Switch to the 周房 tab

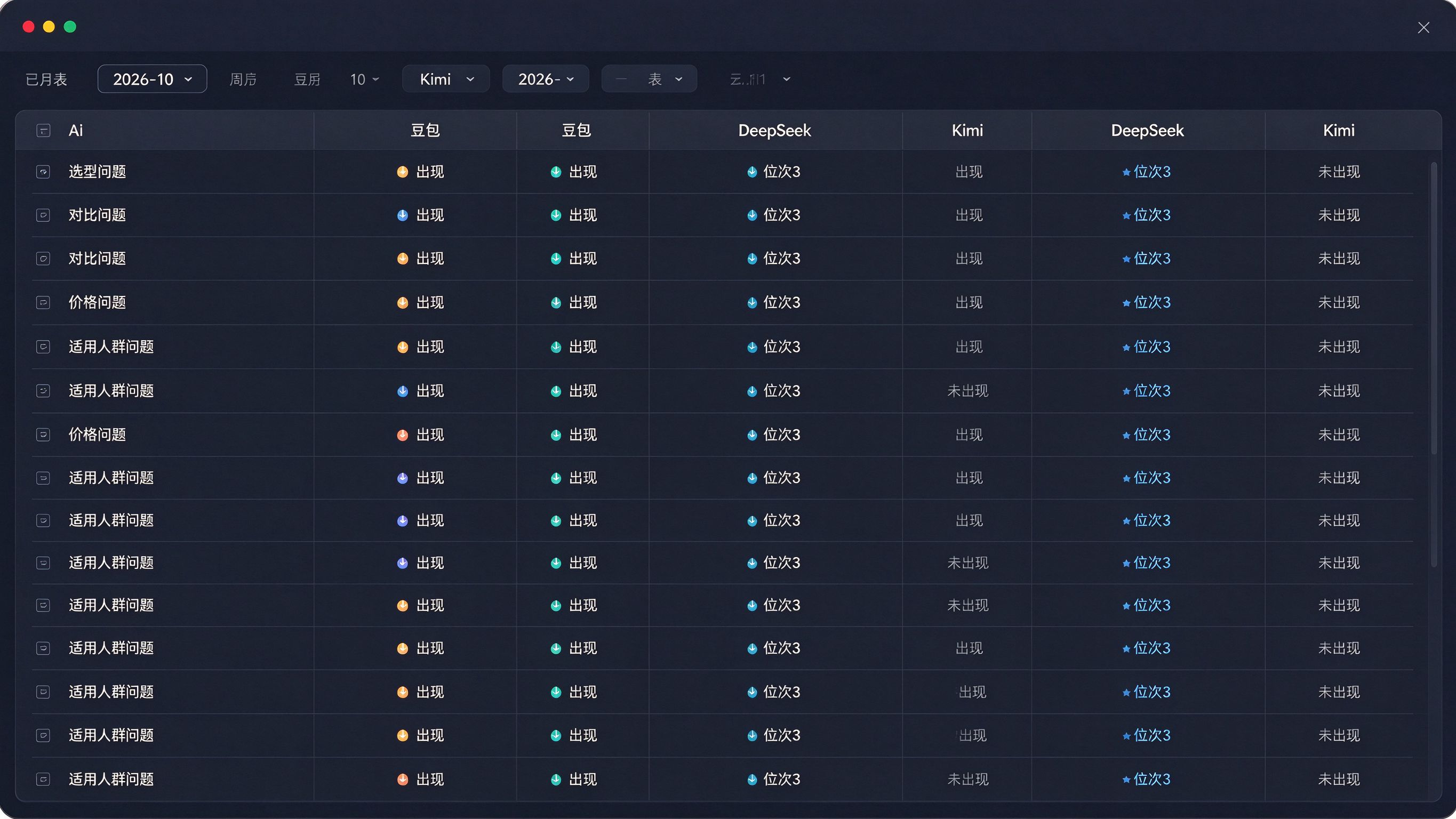tap(243, 79)
